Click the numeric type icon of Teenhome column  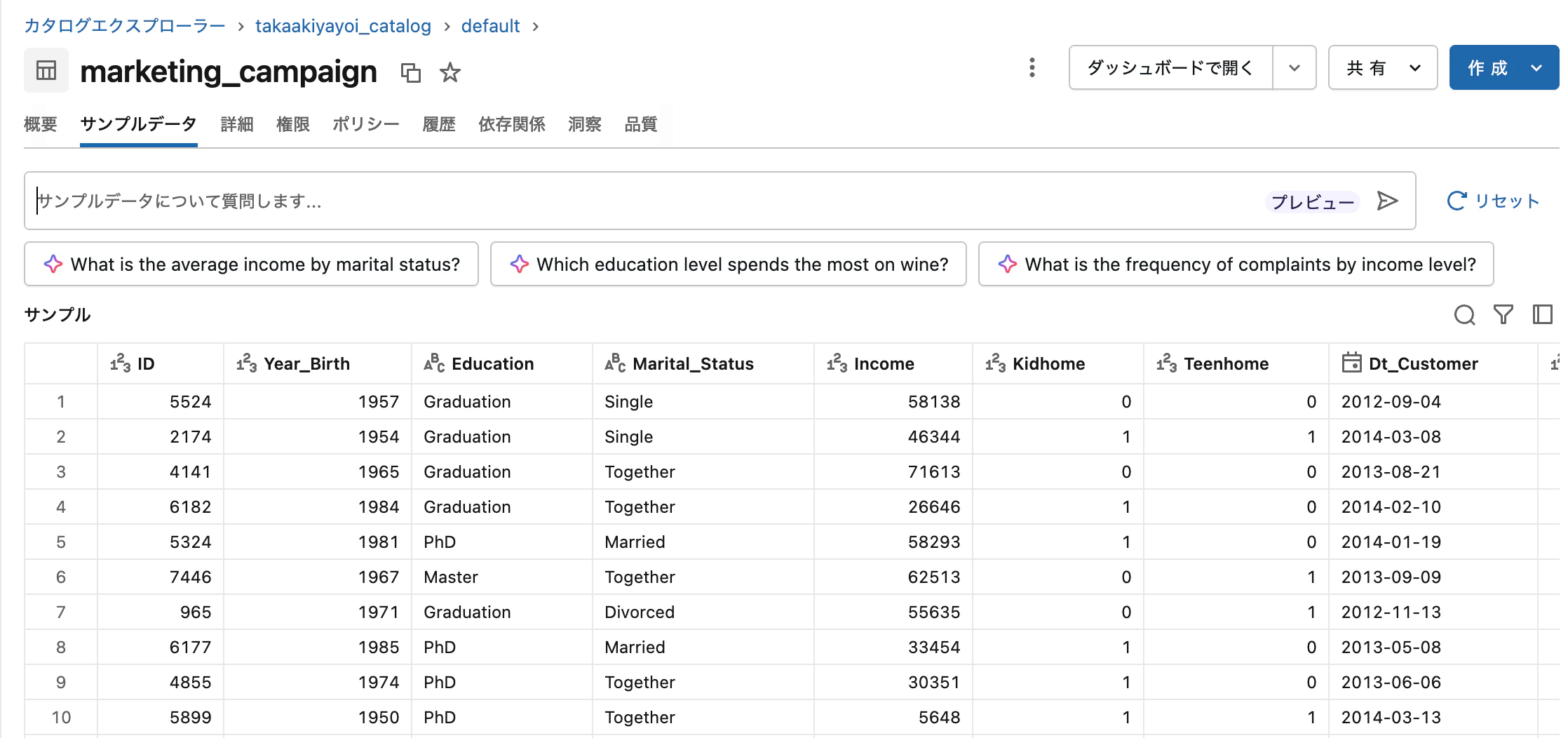[x=1166, y=363]
